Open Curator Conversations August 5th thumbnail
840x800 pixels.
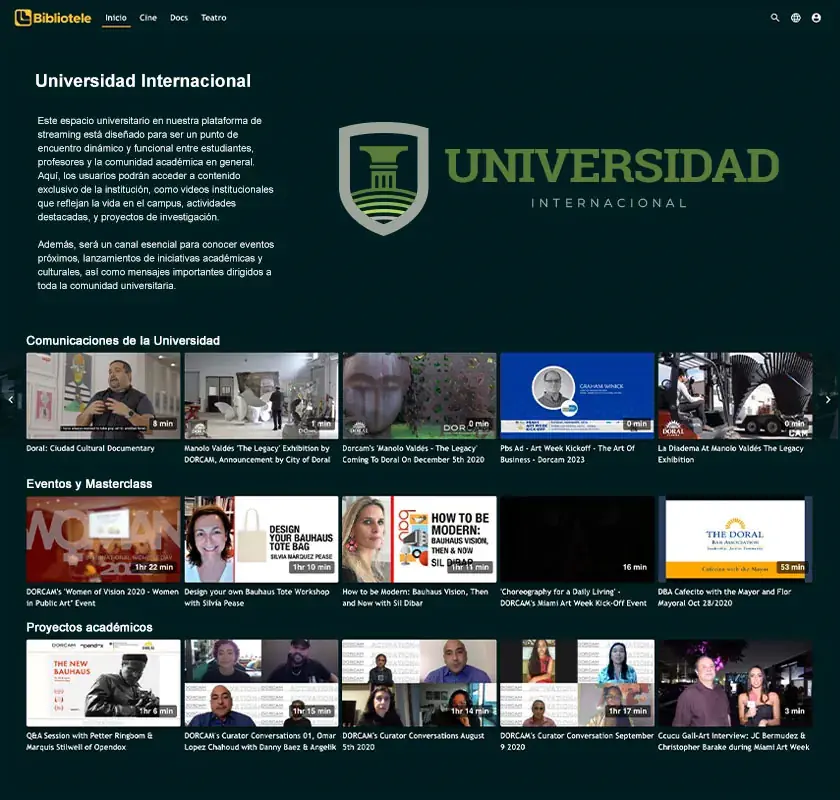point(419,683)
